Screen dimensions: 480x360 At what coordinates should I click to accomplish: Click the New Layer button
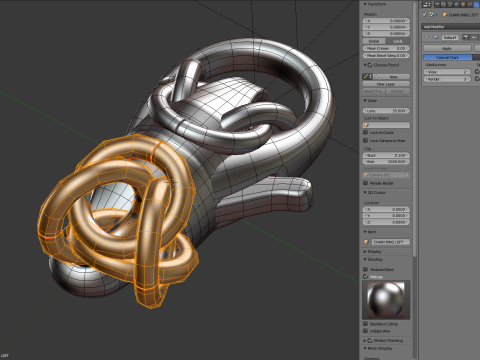pyautogui.click(x=386, y=84)
